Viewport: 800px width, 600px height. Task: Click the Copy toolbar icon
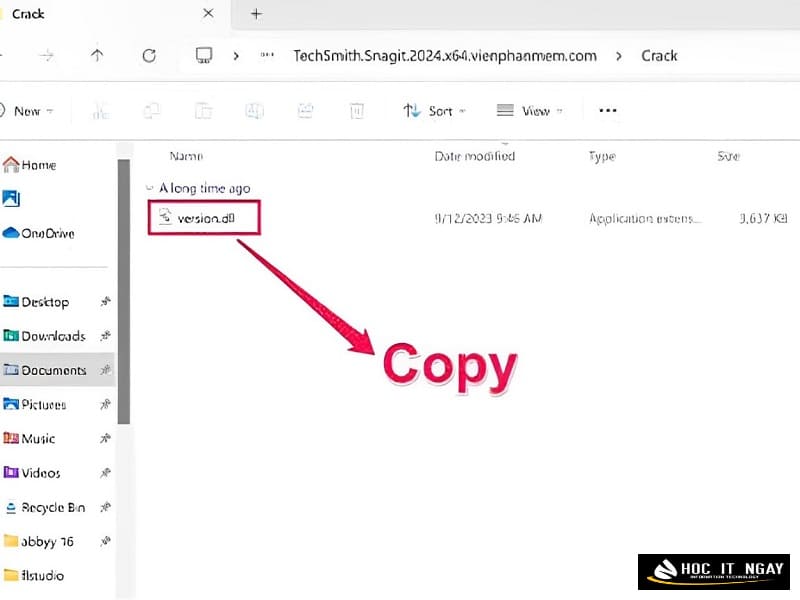(152, 111)
